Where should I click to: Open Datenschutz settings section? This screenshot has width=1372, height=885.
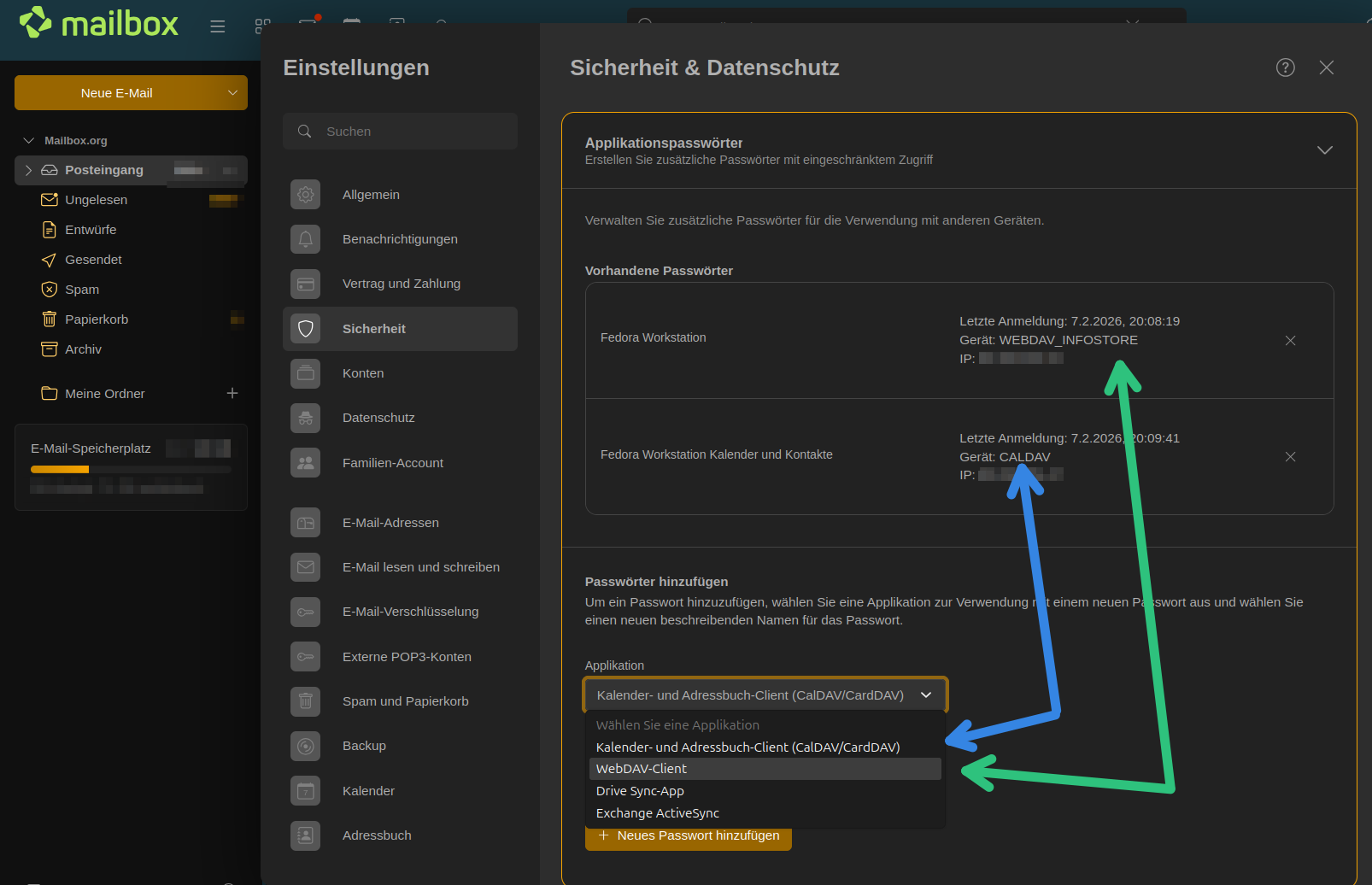tap(378, 418)
